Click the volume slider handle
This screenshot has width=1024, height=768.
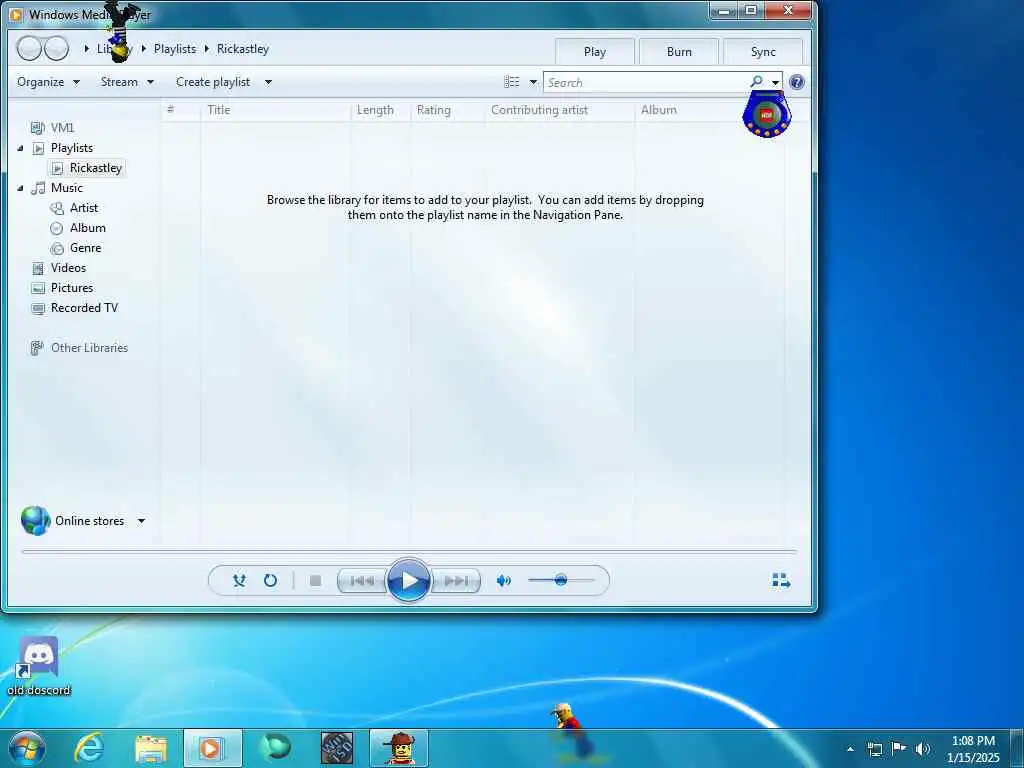pyautogui.click(x=560, y=580)
